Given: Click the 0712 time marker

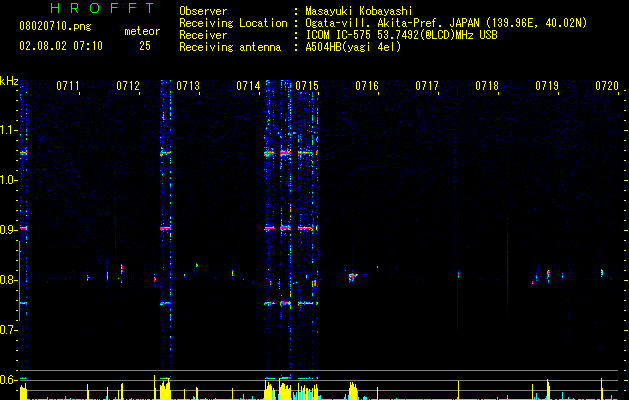Looking at the screenshot, I should click(128, 86).
